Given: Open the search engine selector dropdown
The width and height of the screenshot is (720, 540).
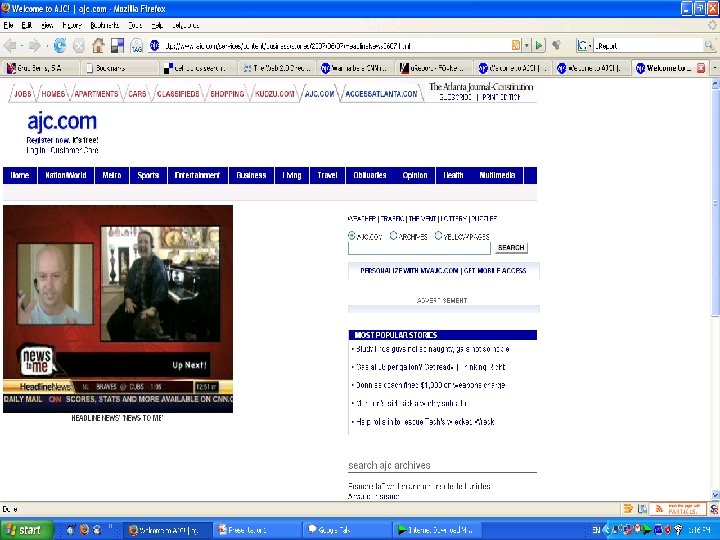Looking at the screenshot, I should pyautogui.click(x=590, y=45).
